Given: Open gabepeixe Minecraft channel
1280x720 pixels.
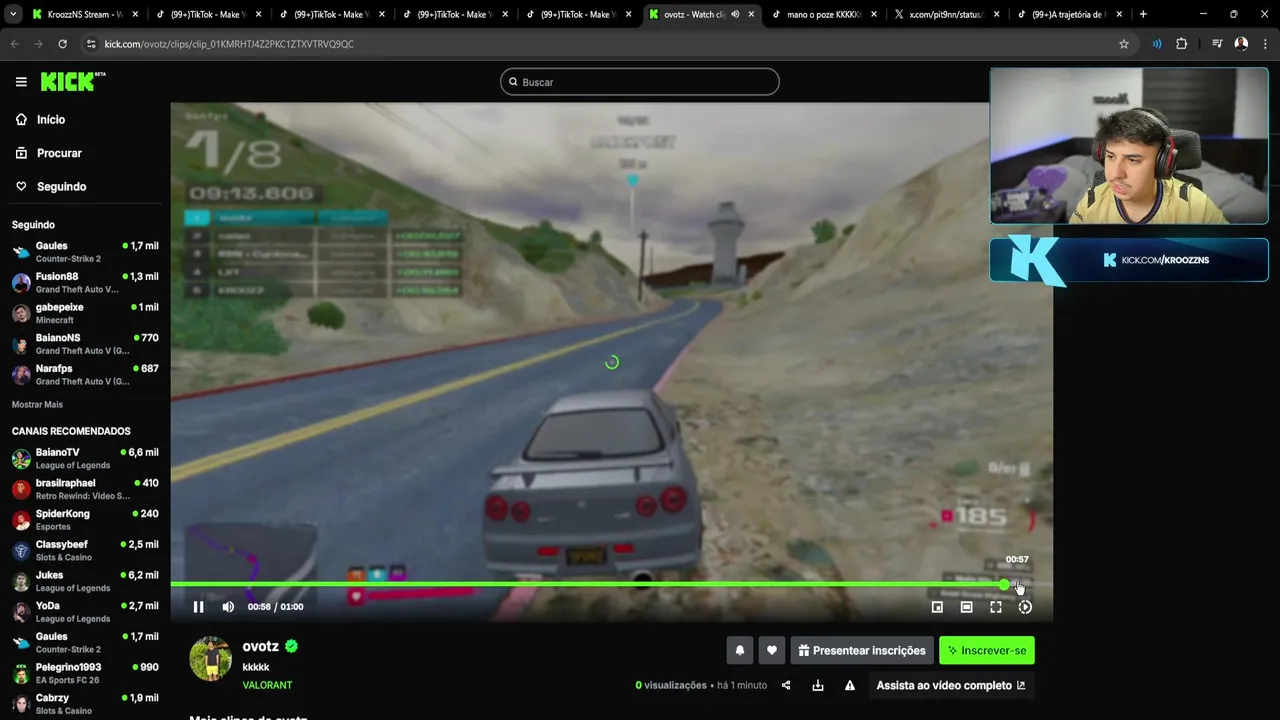Looking at the screenshot, I should pos(85,313).
